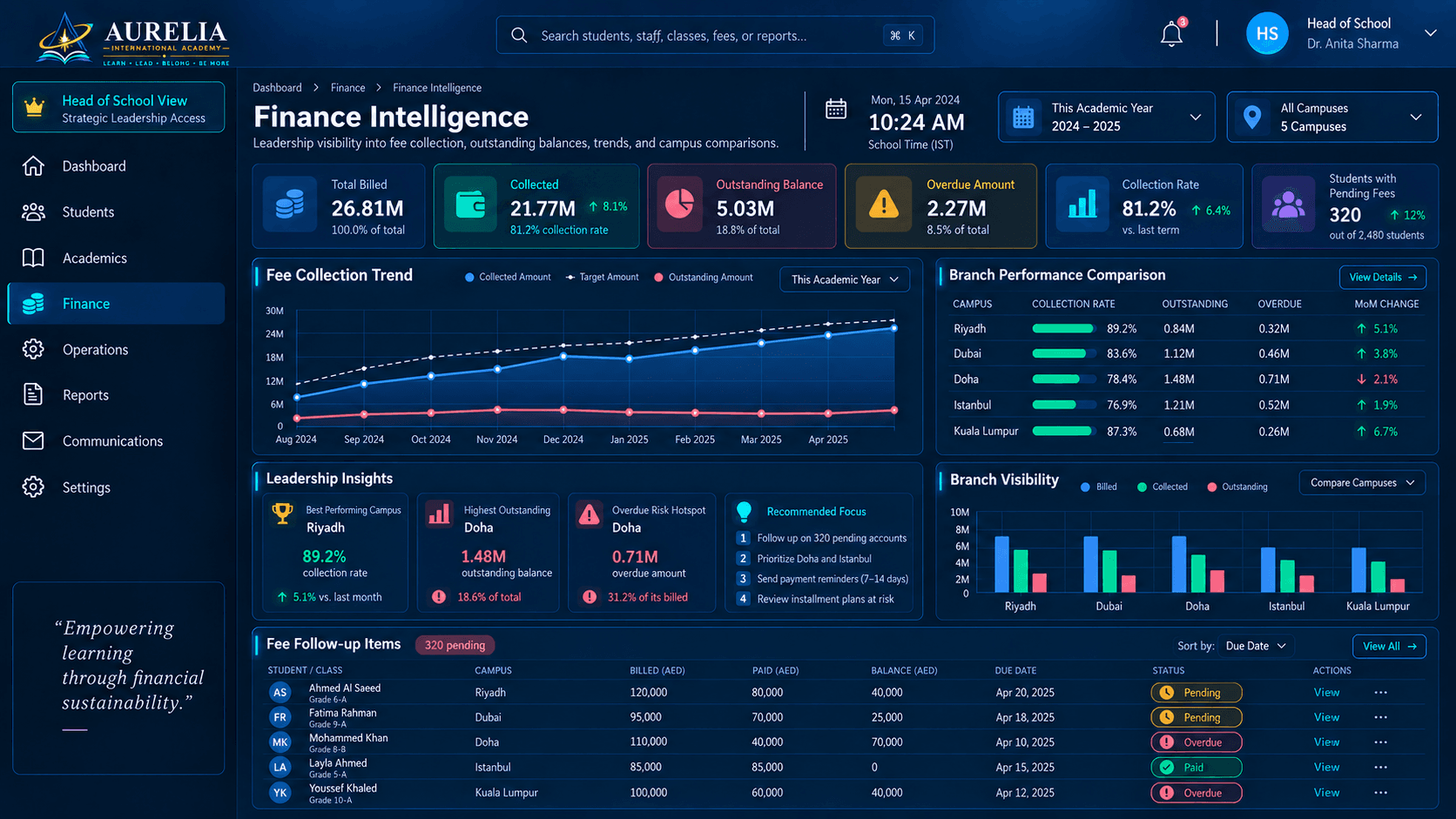Open the trend chart This Academic Year dropdown
This screenshot has width=1456, height=819.
pos(845,279)
